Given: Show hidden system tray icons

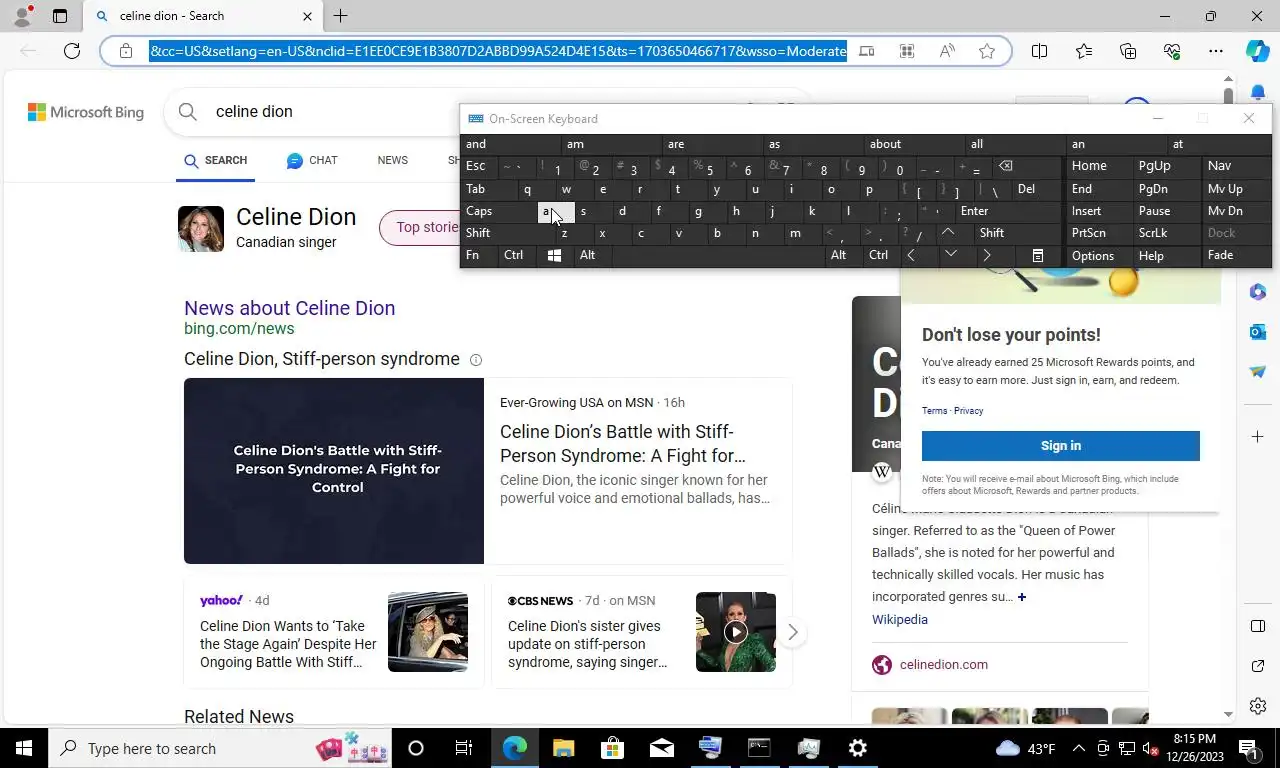Looking at the screenshot, I should point(1079,748).
